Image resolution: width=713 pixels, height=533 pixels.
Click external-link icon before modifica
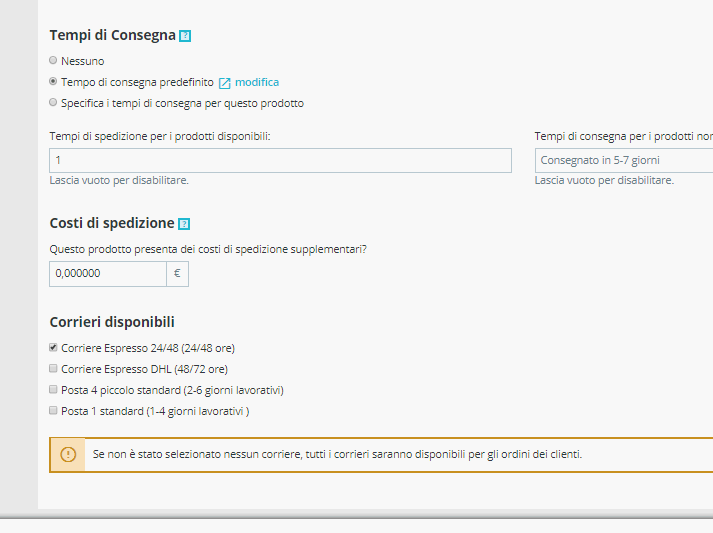[224, 83]
